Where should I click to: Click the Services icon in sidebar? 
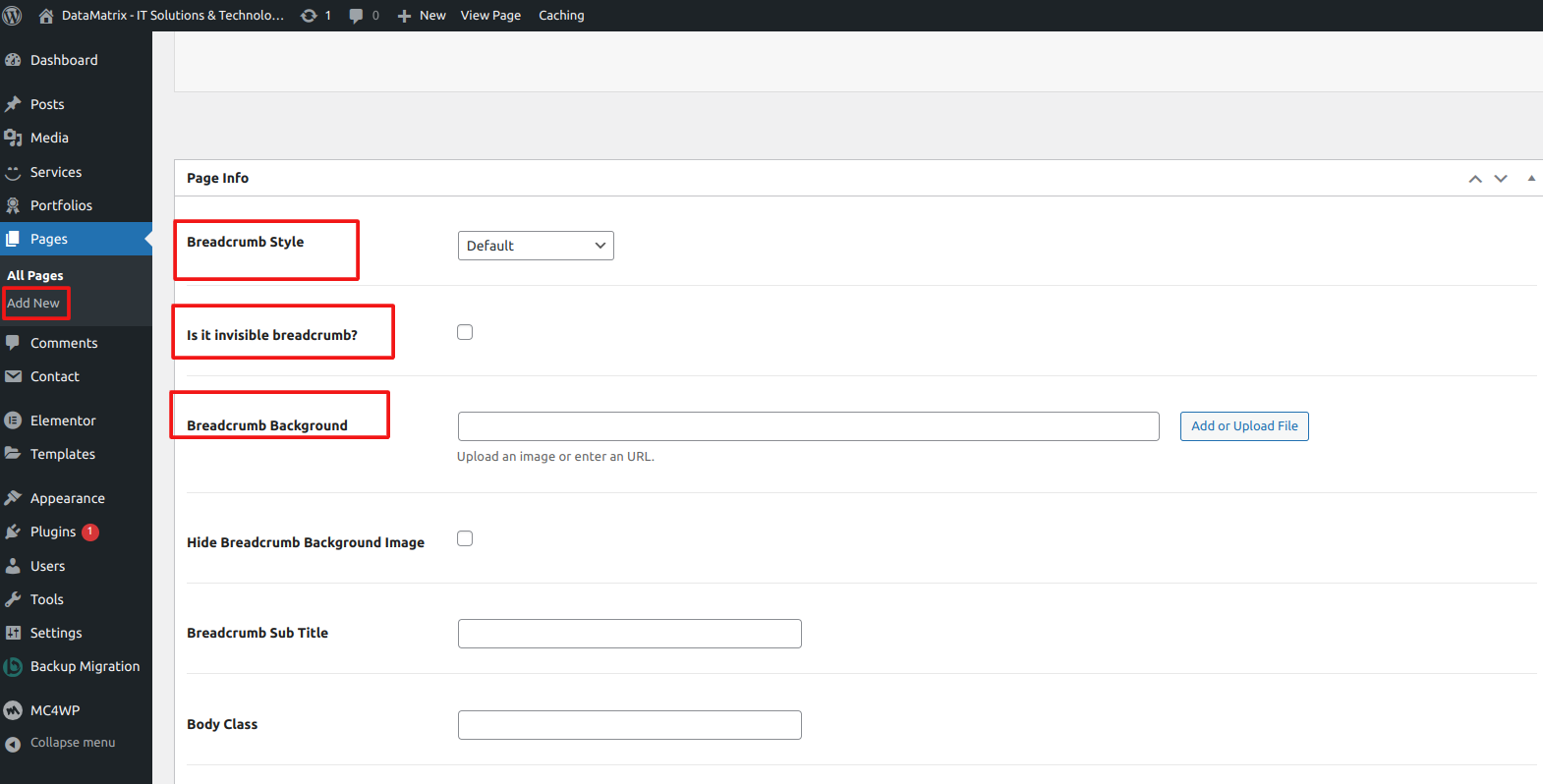[13, 172]
